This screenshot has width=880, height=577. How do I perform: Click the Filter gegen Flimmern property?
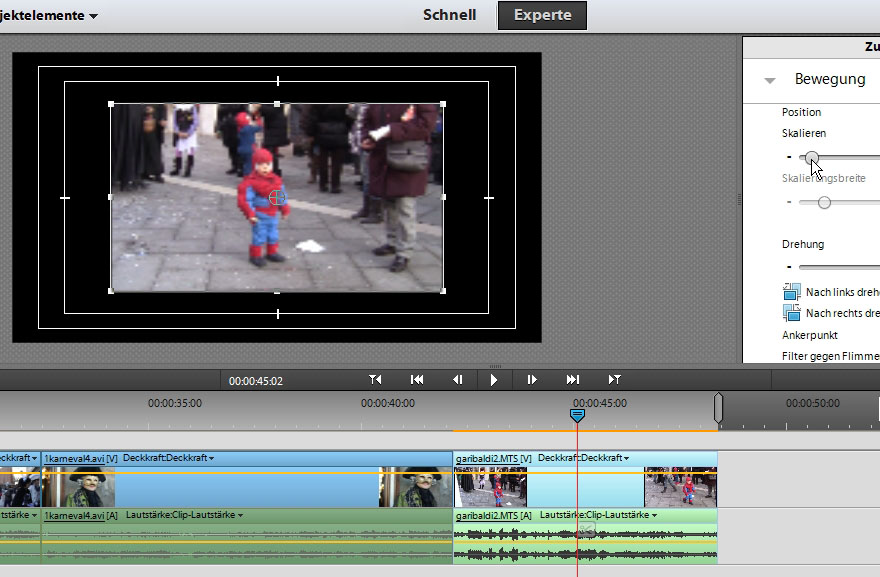[x=831, y=356]
